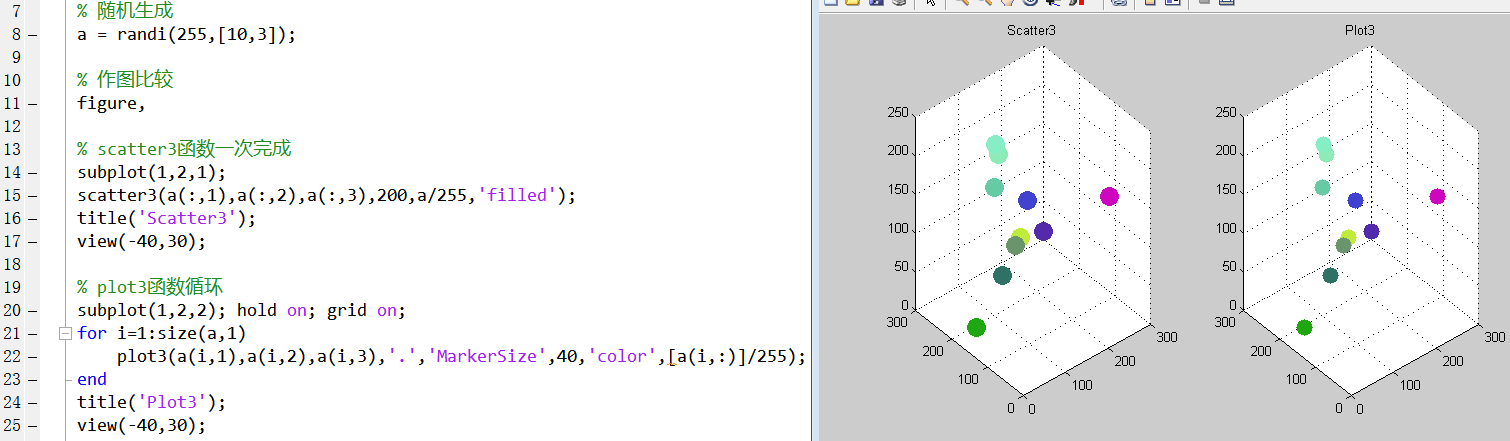
Task: Click the title('Scatter3') code line
Action: pos(167,218)
